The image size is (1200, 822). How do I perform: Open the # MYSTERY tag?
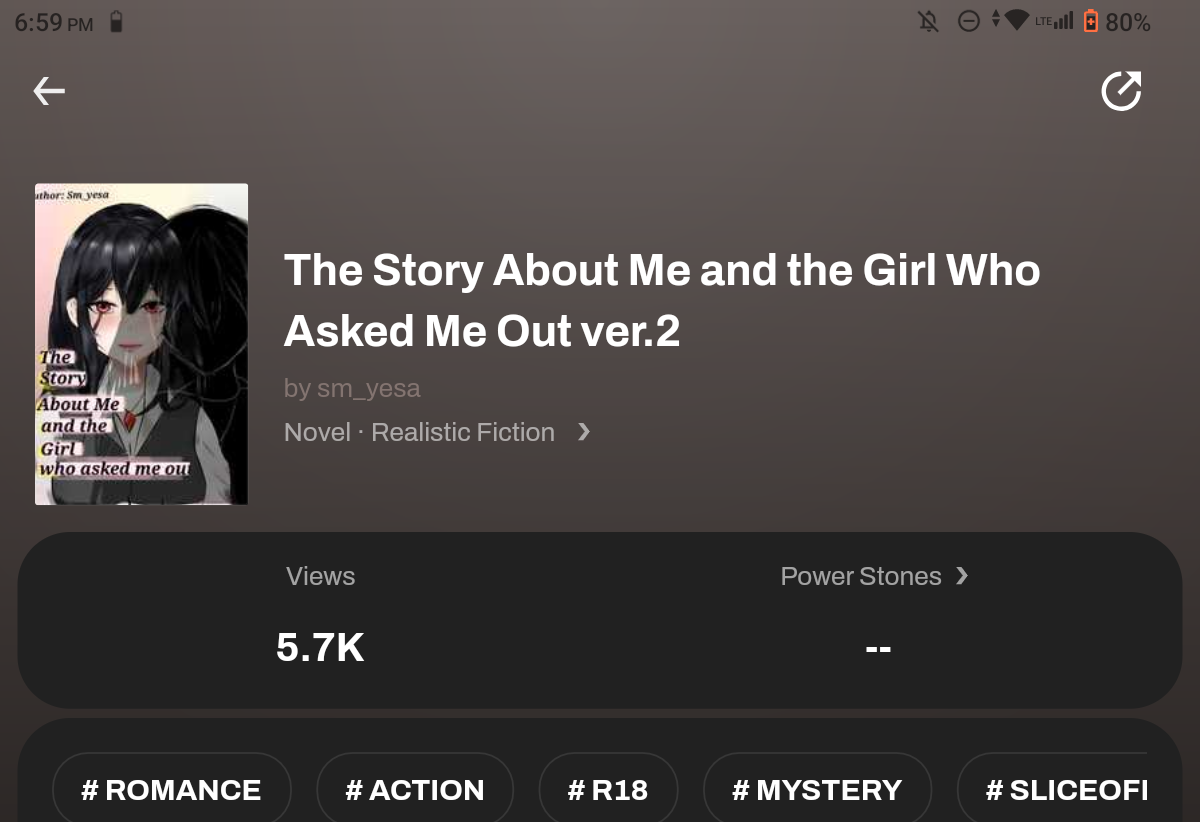click(x=817, y=790)
